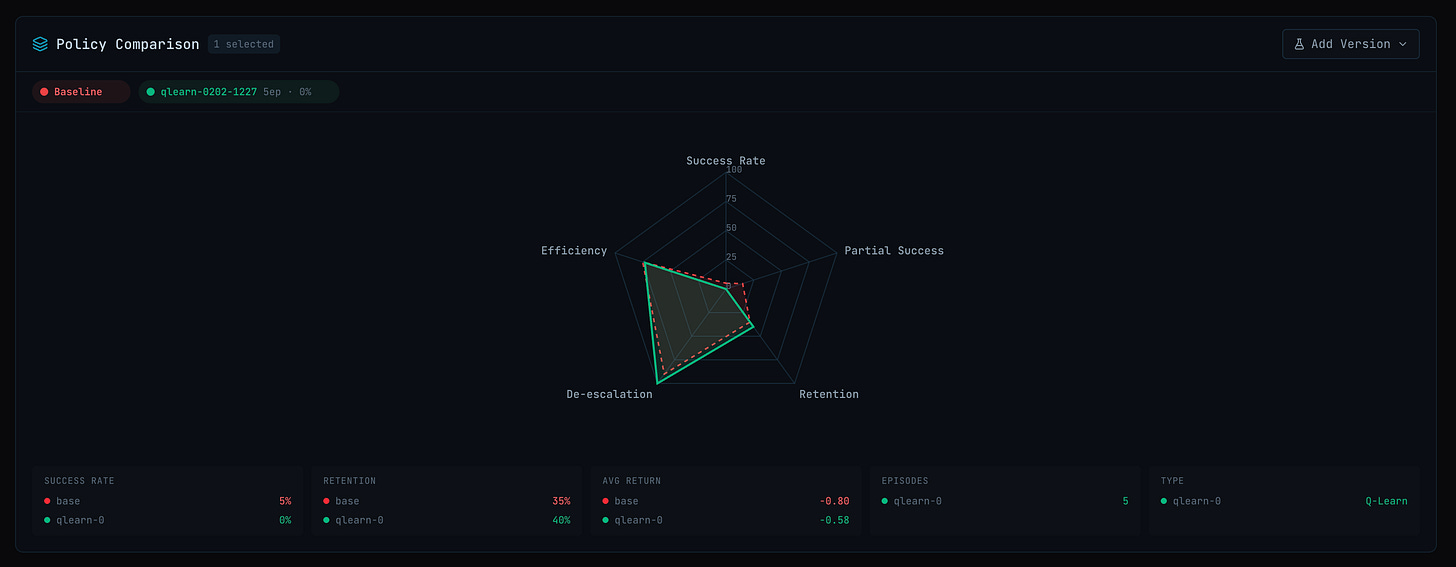Click the Q-Learn type value
Screen dimensions: 1456x567
pos(1386,501)
